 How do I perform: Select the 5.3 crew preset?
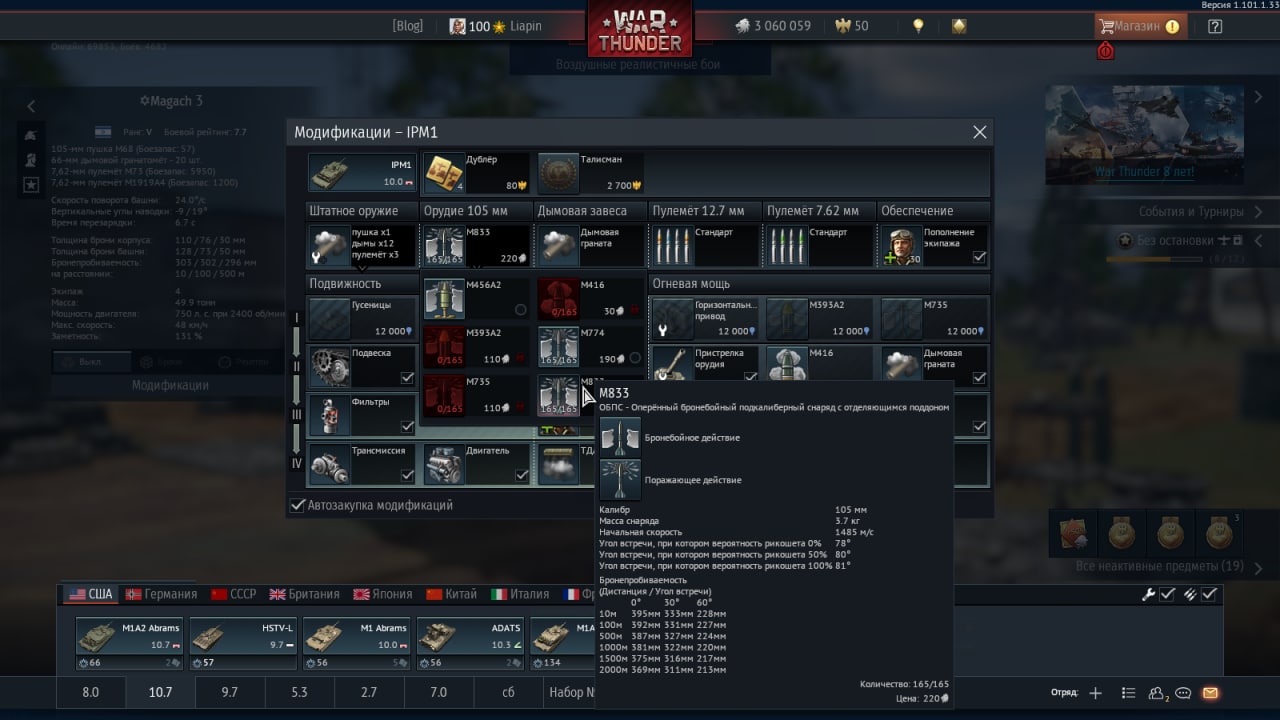pos(299,692)
